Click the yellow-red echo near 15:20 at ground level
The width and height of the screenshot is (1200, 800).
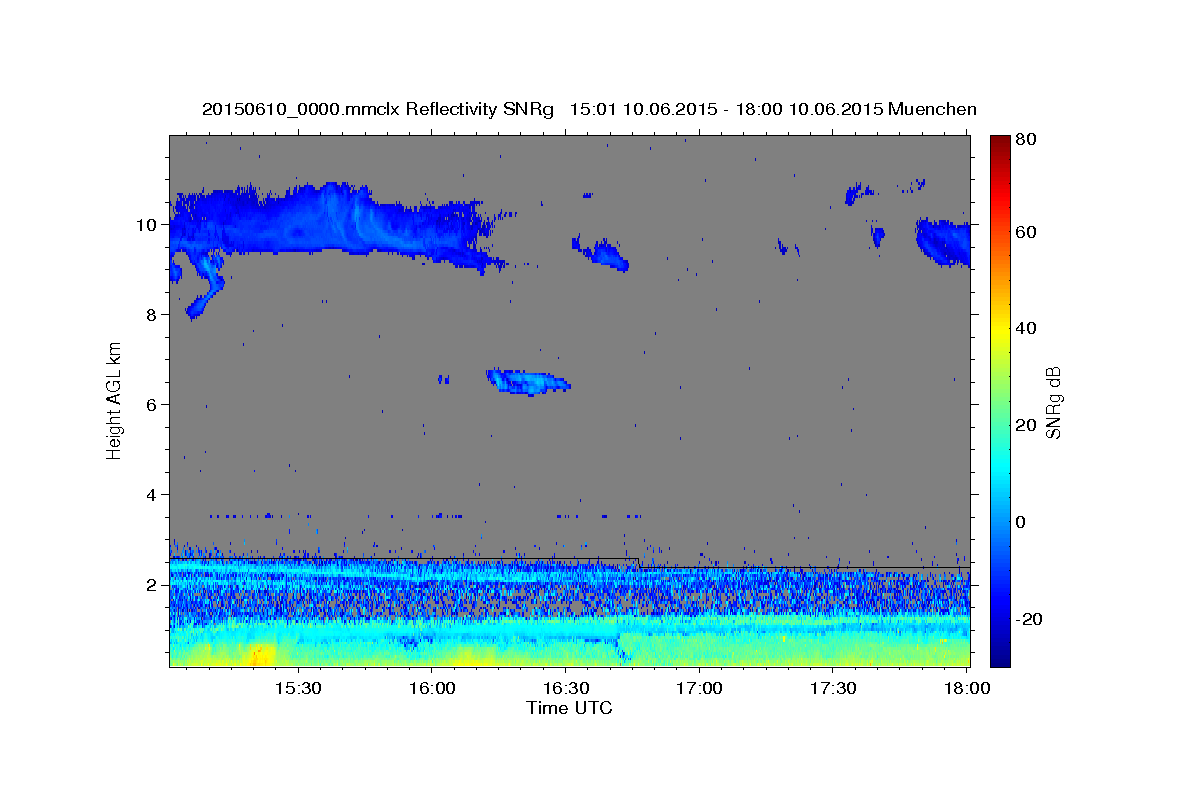pyautogui.click(x=258, y=654)
